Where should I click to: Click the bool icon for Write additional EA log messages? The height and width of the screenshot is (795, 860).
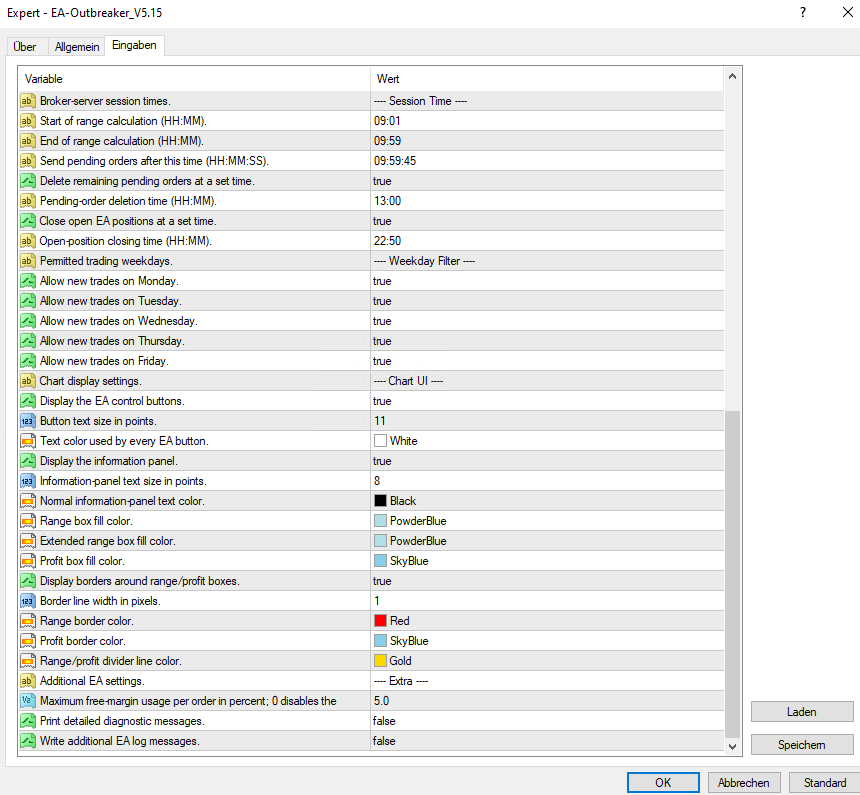27,741
